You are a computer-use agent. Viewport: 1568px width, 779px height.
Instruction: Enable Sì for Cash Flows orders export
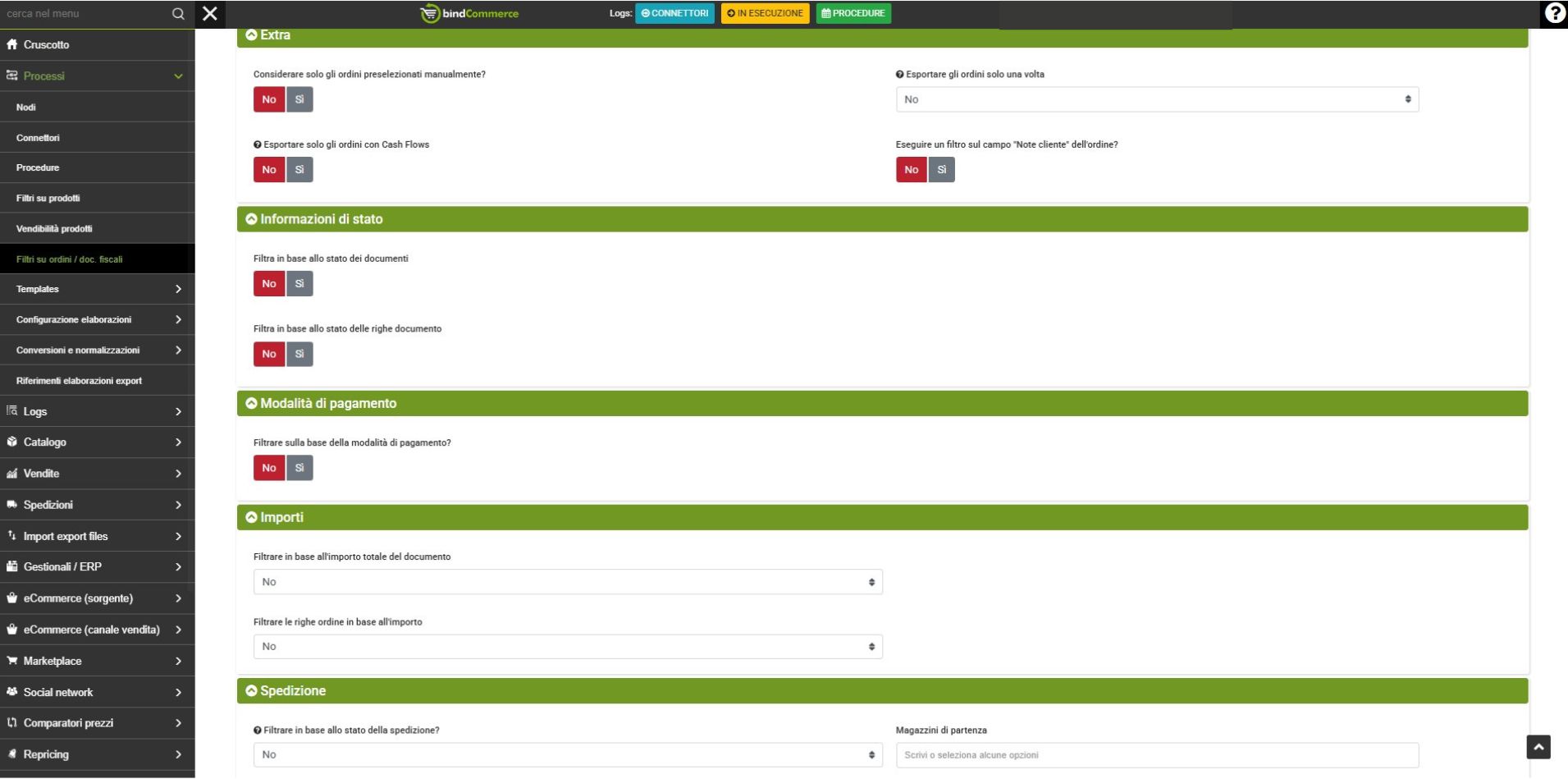299,170
